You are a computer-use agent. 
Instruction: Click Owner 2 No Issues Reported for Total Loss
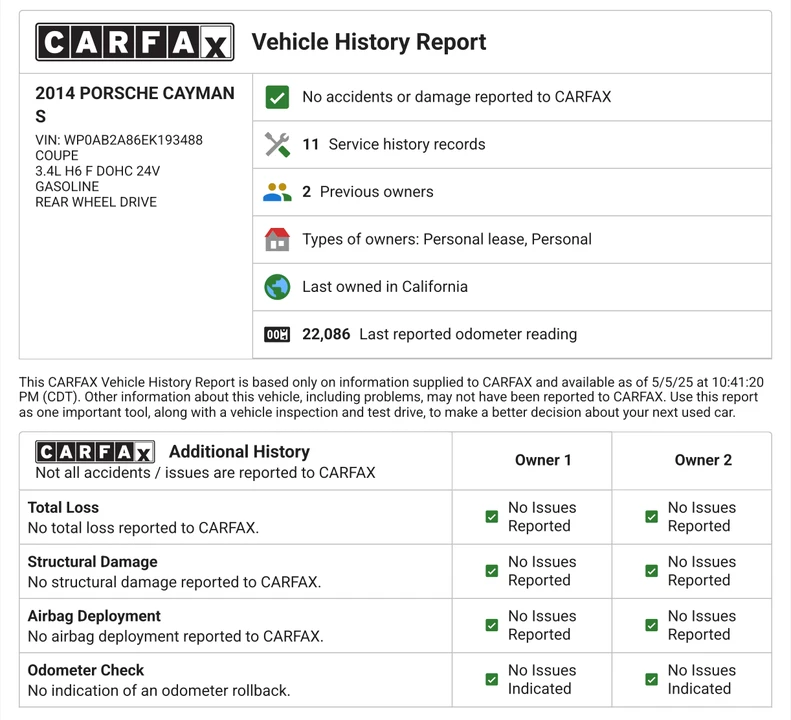tap(702, 517)
